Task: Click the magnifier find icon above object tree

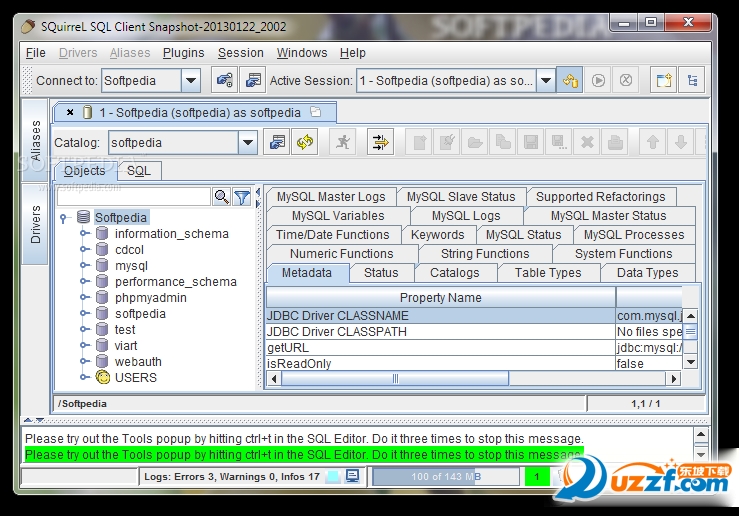Action: (221, 197)
